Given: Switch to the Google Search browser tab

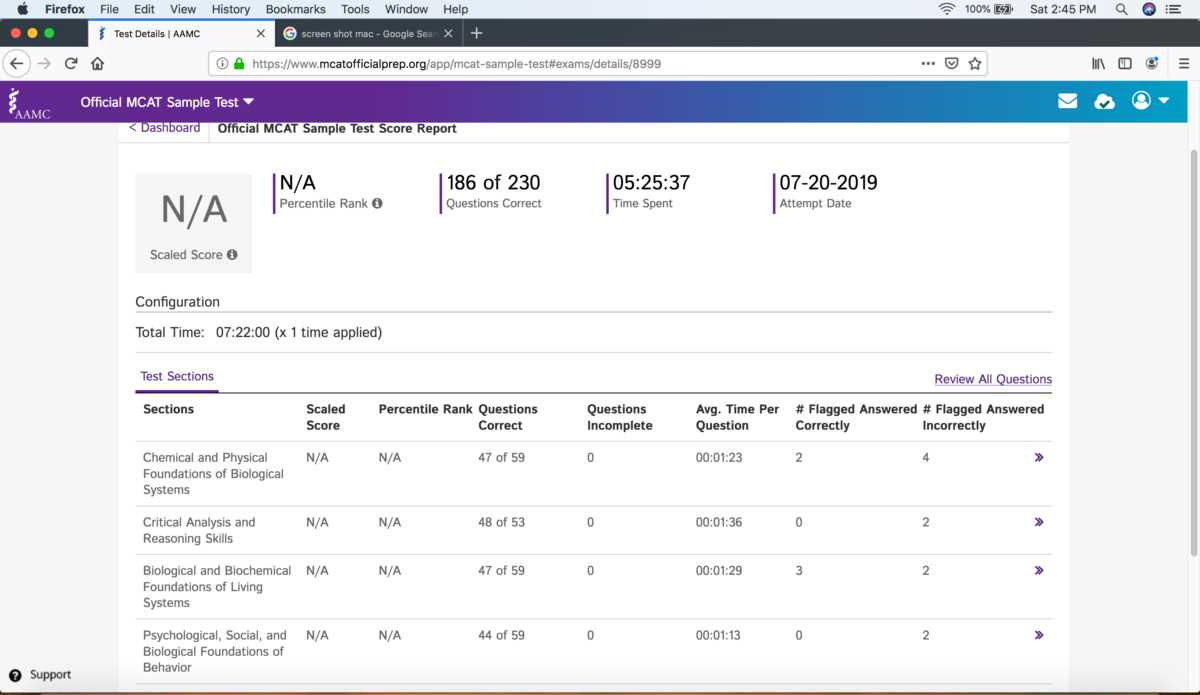Looking at the screenshot, I should coord(368,33).
